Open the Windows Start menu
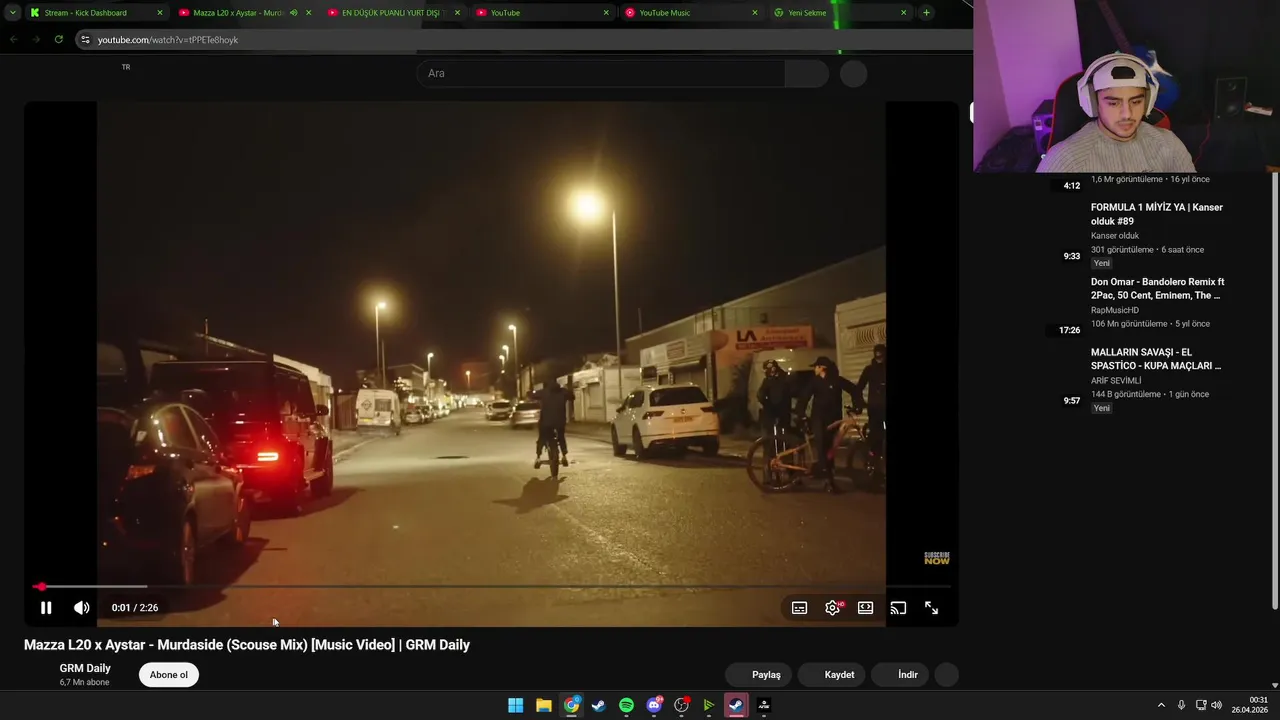The image size is (1280, 720). coord(516,705)
